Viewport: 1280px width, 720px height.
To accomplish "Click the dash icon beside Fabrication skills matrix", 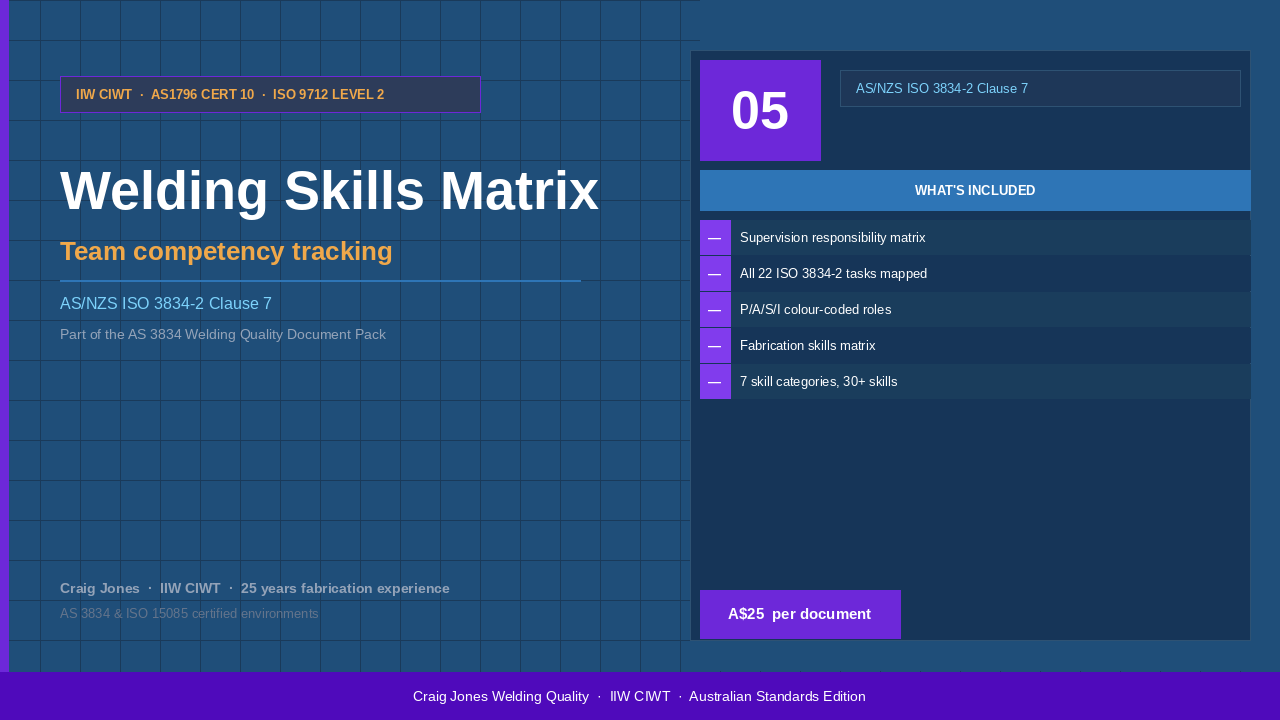I will pyautogui.click(x=715, y=346).
